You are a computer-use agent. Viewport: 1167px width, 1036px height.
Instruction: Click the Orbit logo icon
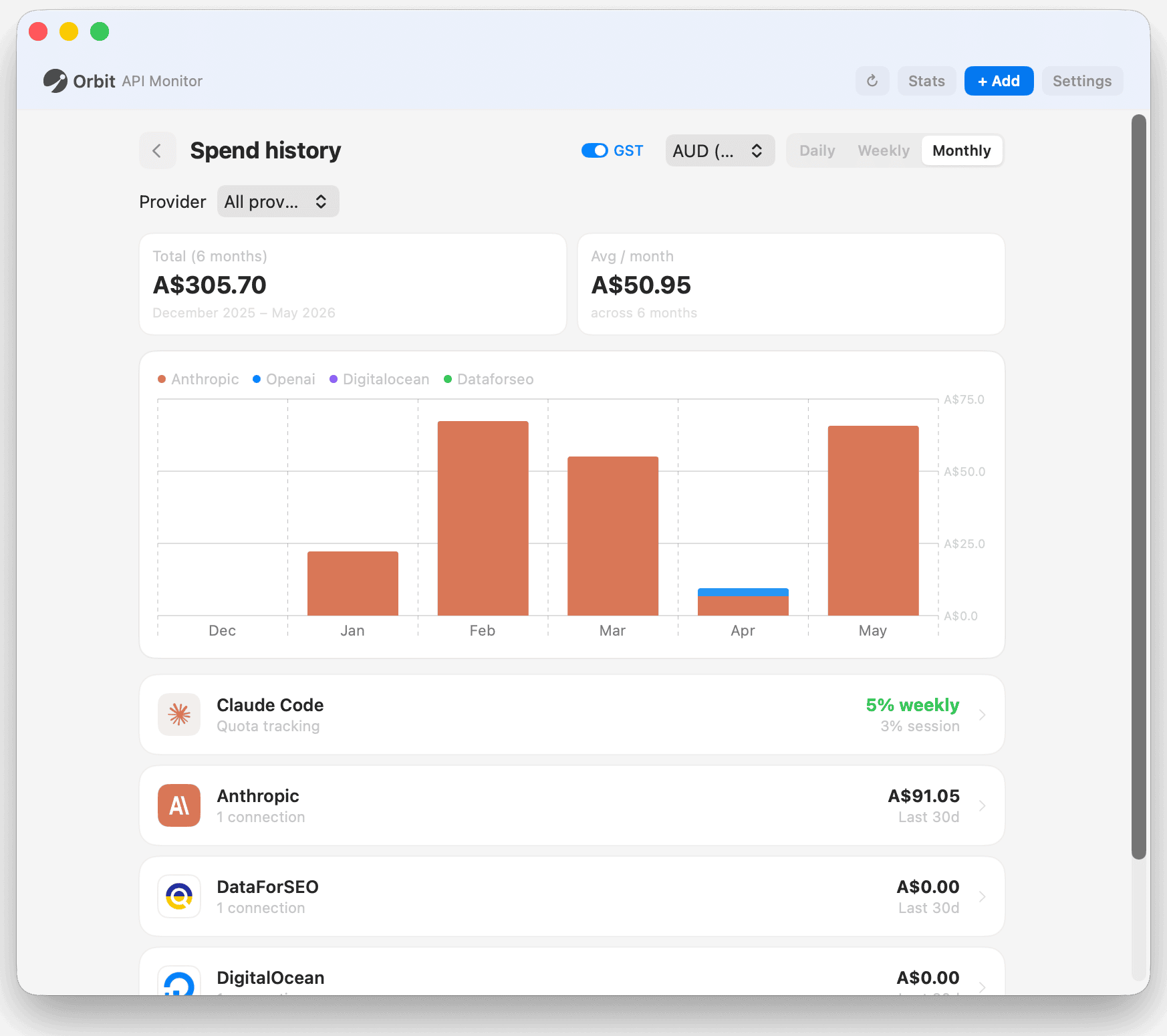tap(55, 81)
